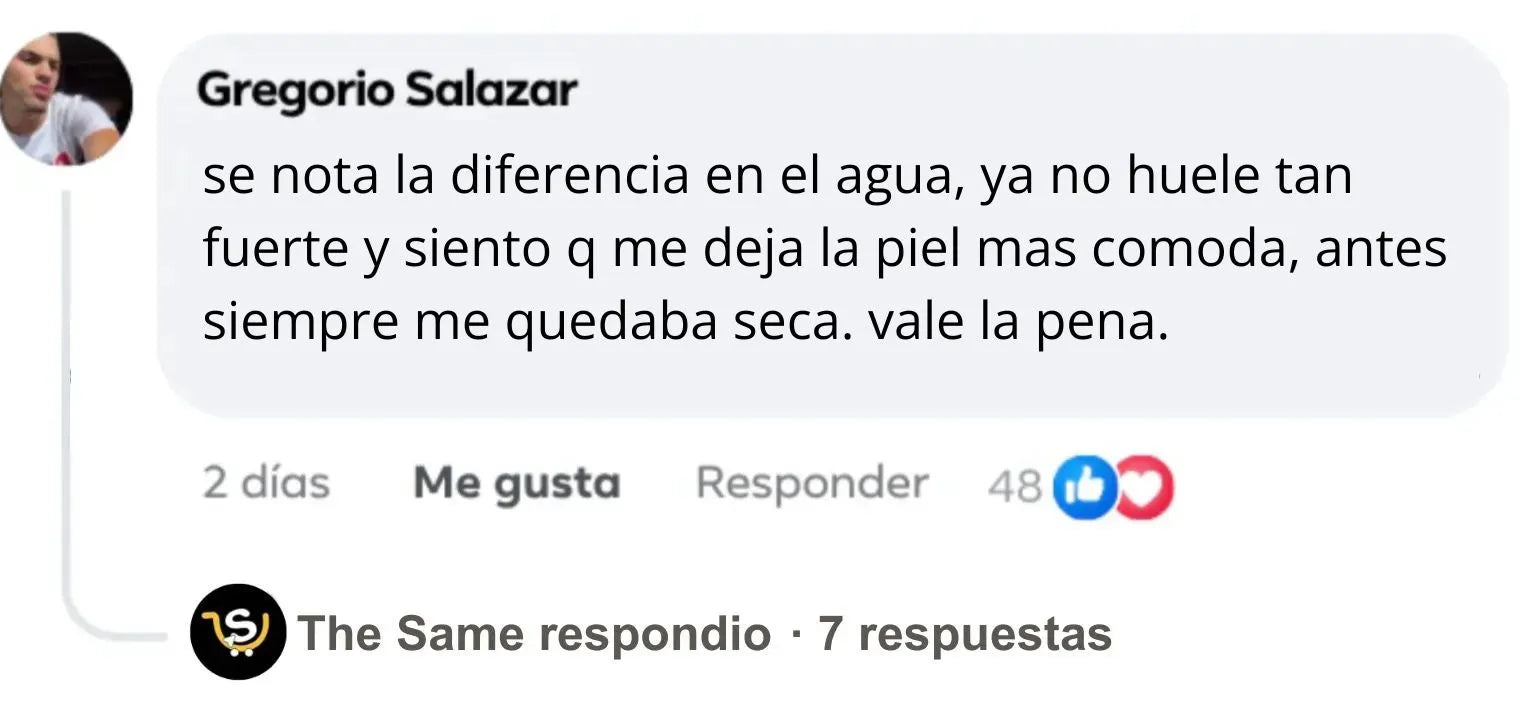
Task: Click the second comment line starting with fuerte
Action: pos(824,250)
